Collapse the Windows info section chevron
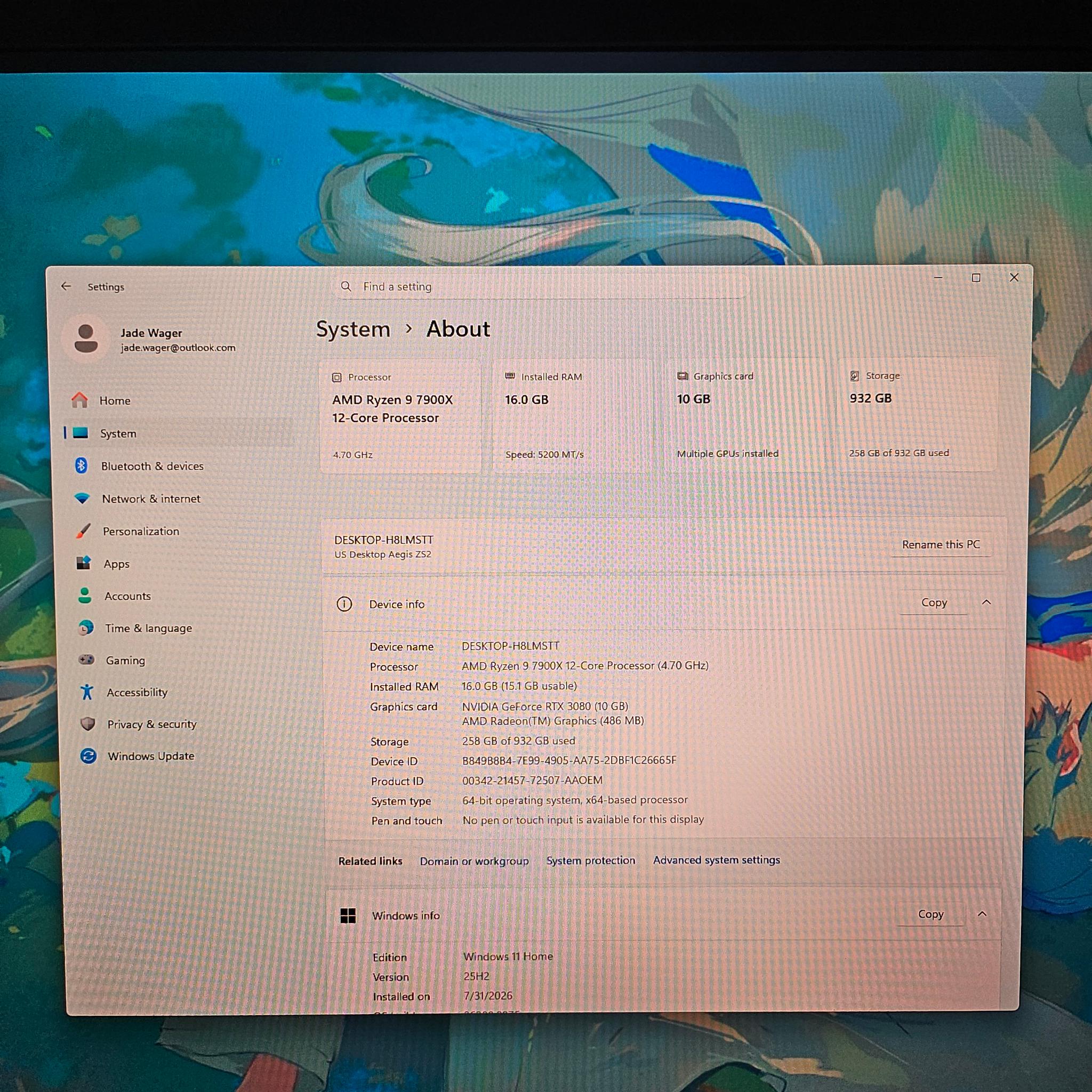 point(982,914)
